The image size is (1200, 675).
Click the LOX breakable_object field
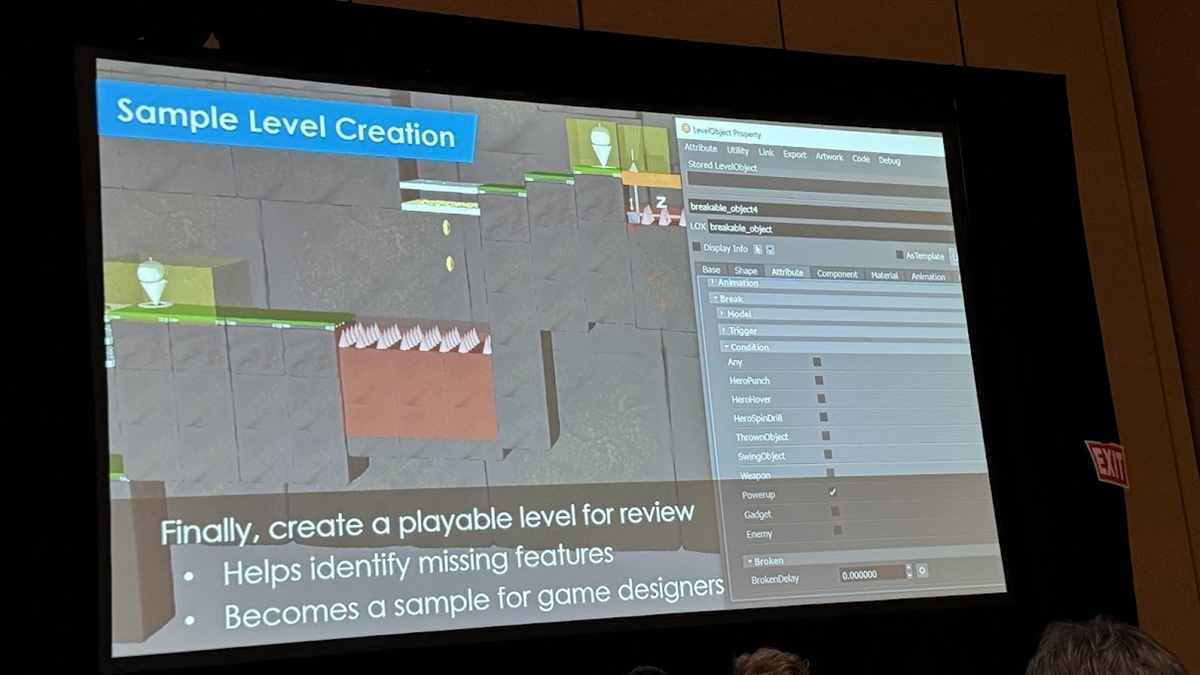point(831,231)
